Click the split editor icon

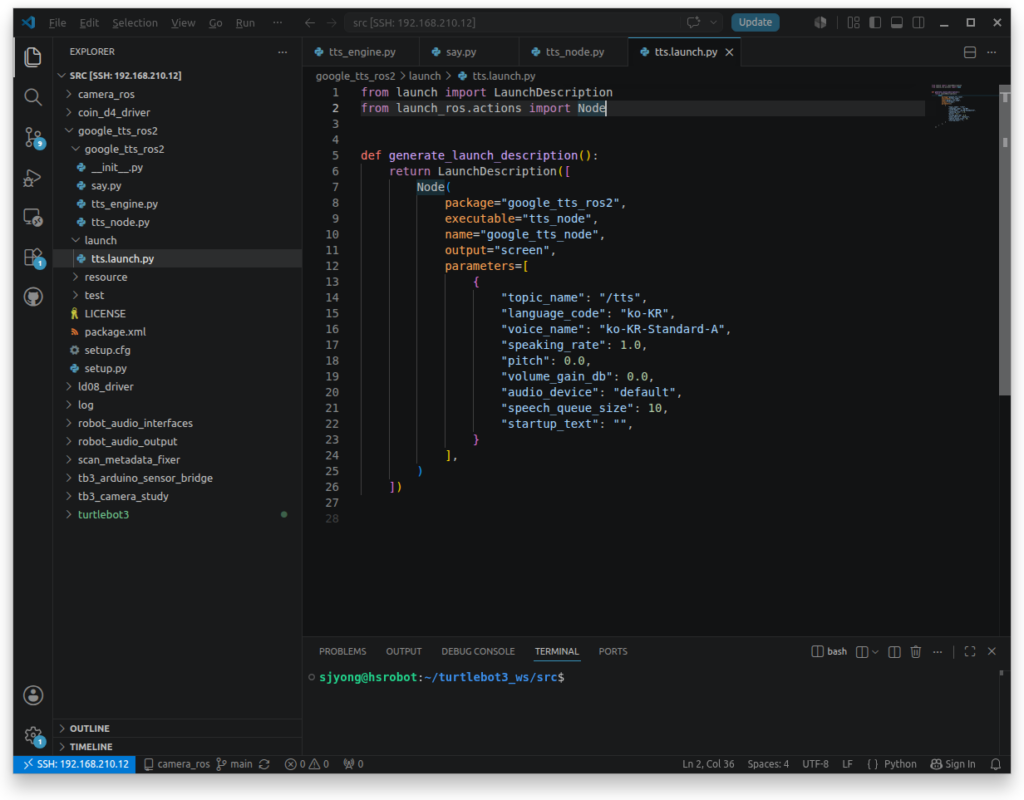970,52
